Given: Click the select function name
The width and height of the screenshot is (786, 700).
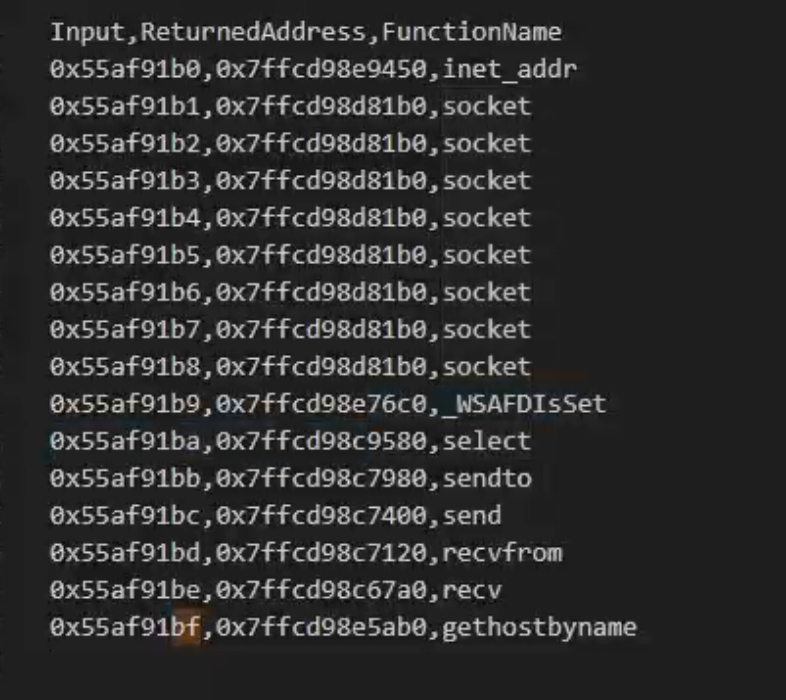Looking at the screenshot, I should (487, 441).
